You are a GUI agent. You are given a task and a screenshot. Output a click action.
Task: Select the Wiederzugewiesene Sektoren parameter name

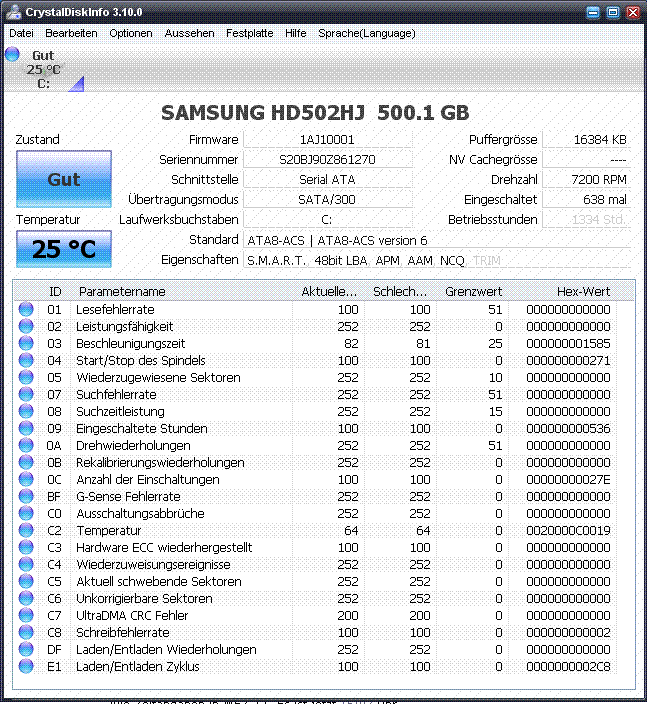(158, 378)
